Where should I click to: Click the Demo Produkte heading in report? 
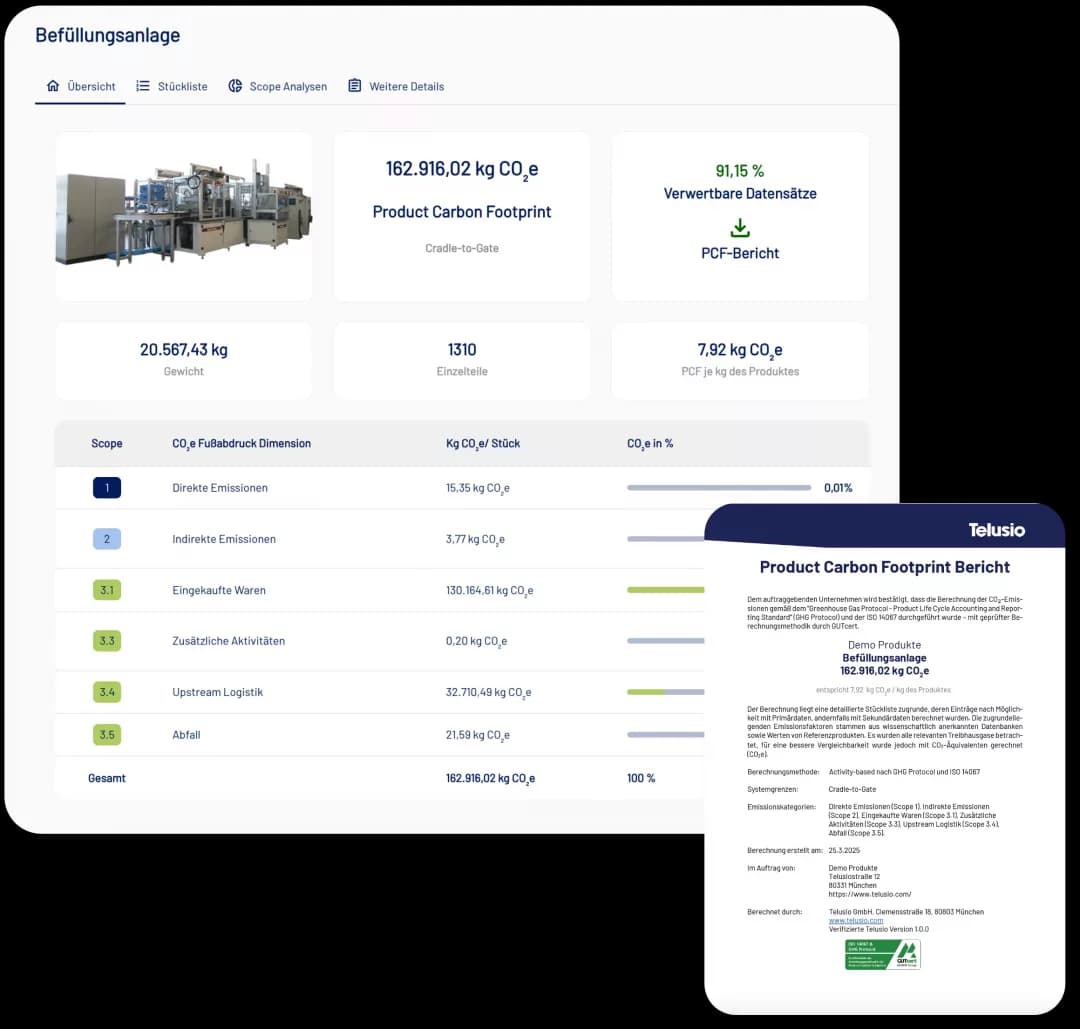point(884,645)
